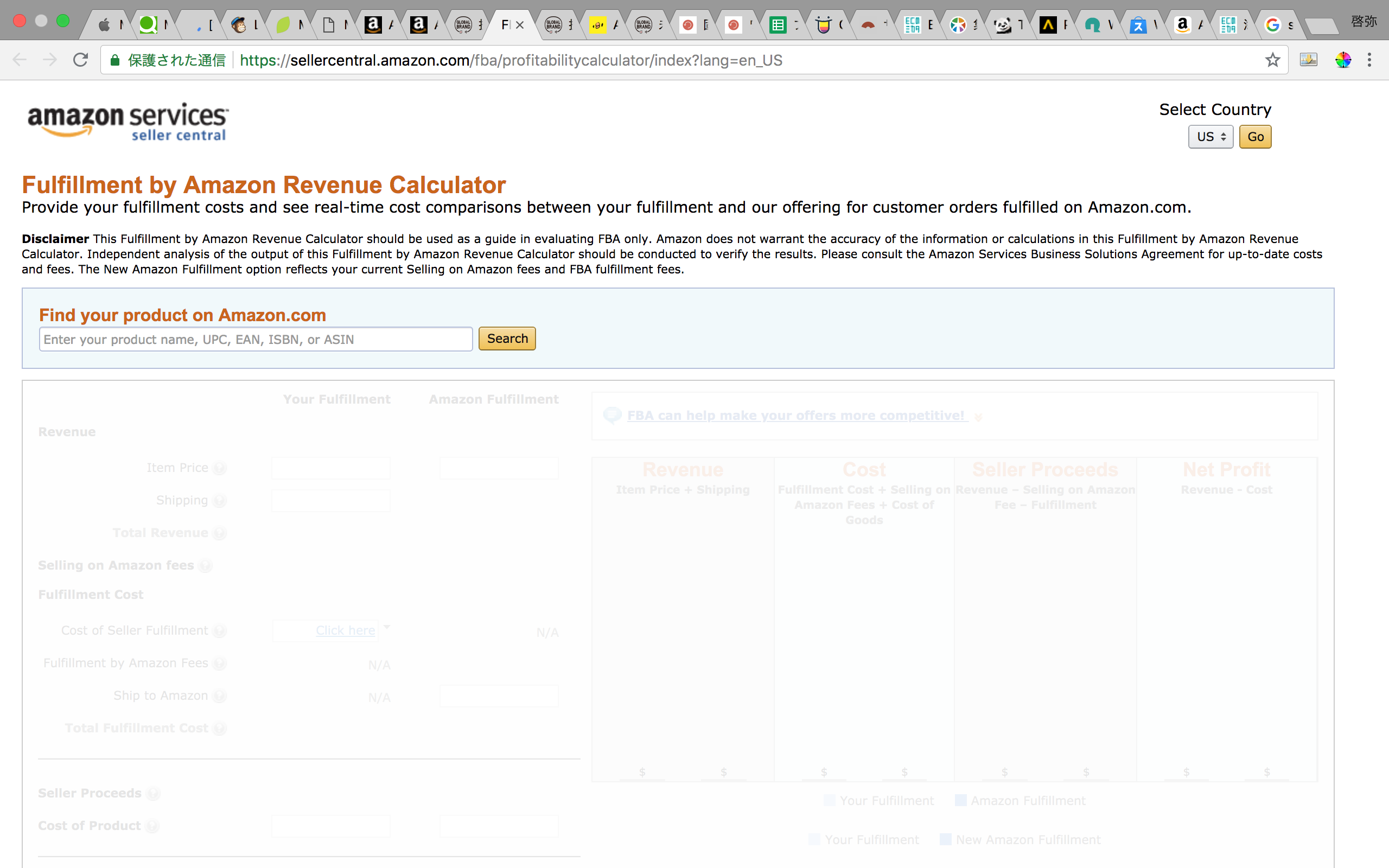Switch to the blue shopping bag tab
This screenshot has width=1389, height=868.
[x=1138, y=25]
